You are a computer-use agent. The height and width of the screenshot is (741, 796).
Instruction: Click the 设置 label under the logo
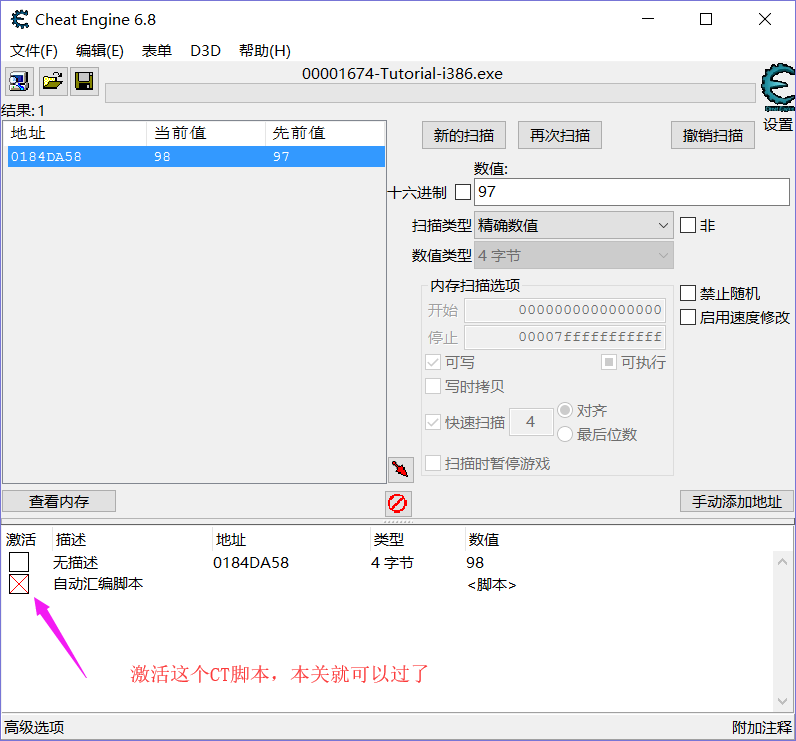[778, 124]
